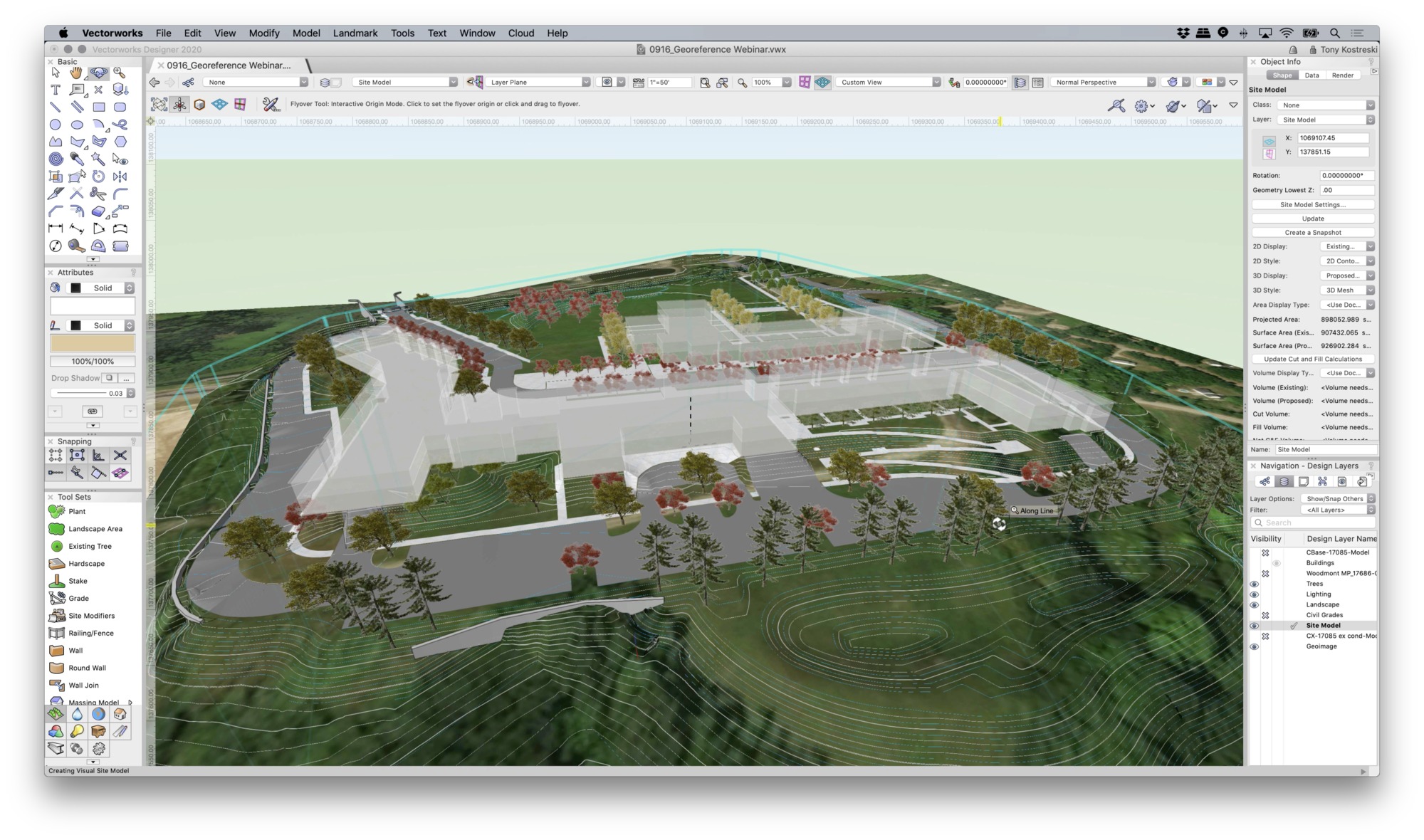Click the Update Cut and Fill Calculations button
The image size is (1424, 840).
1312,359
